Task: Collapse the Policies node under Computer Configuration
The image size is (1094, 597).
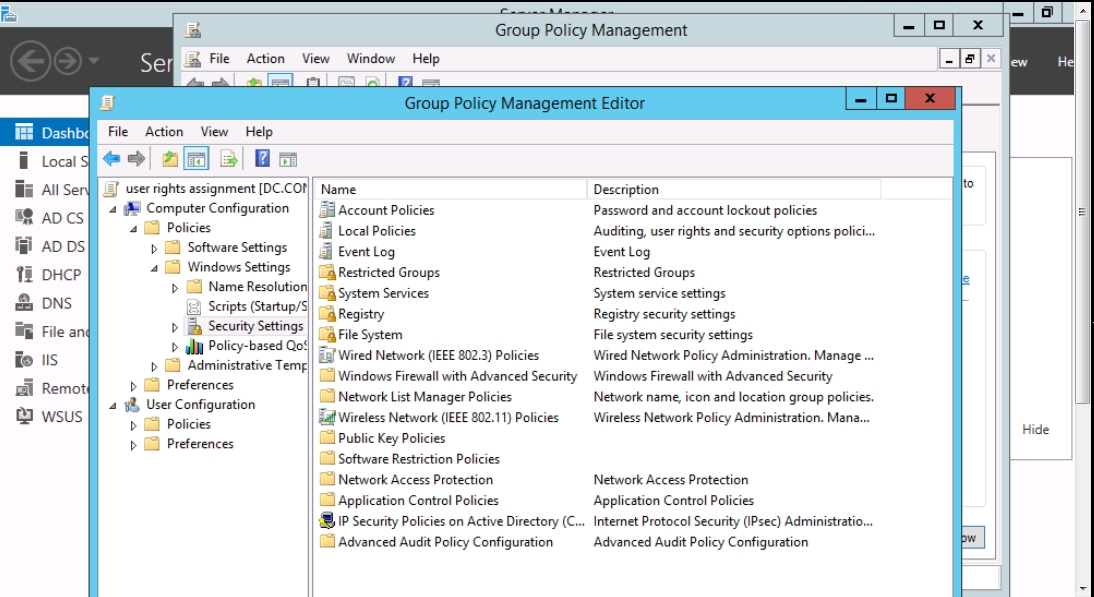Action: point(134,229)
